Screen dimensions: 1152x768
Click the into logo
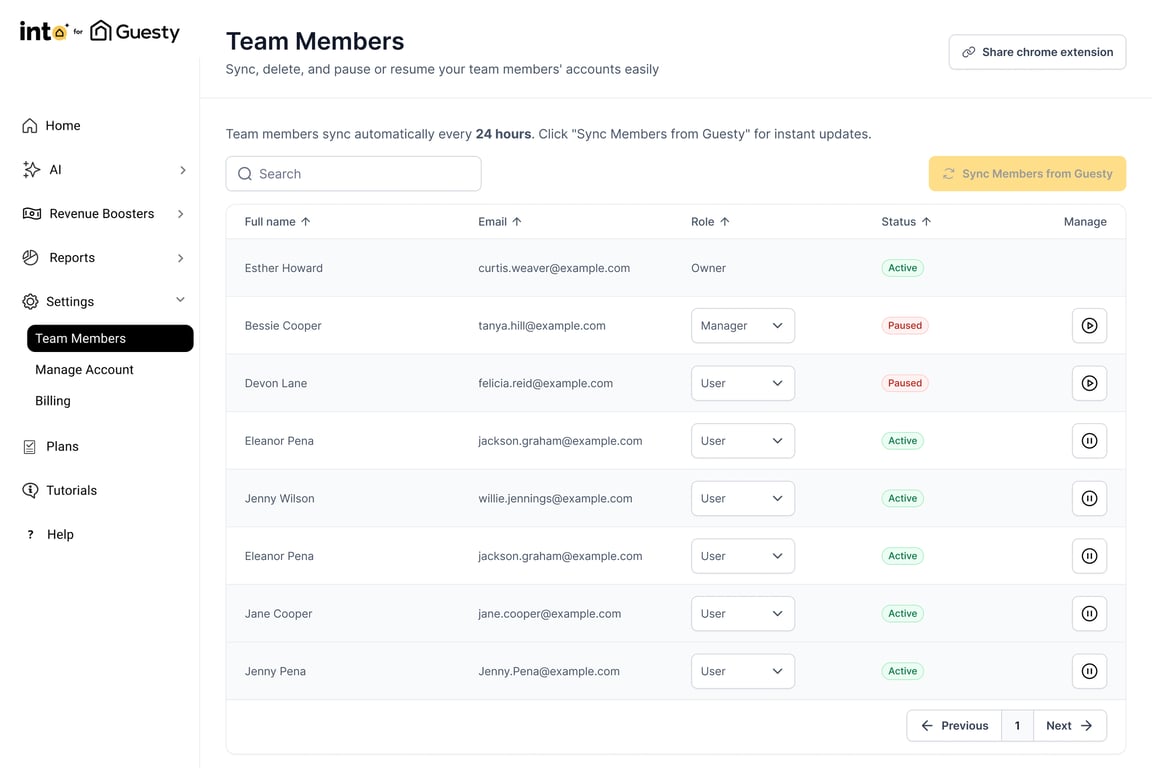point(44,31)
